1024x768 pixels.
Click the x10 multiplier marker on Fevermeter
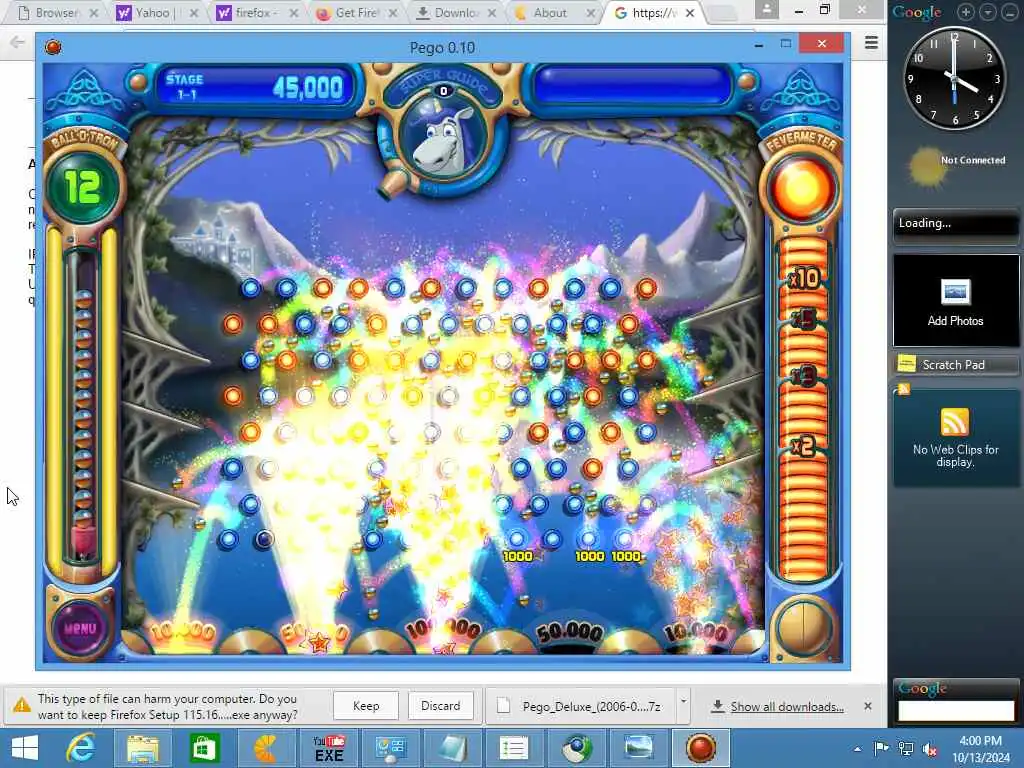pyautogui.click(x=804, y=280)
